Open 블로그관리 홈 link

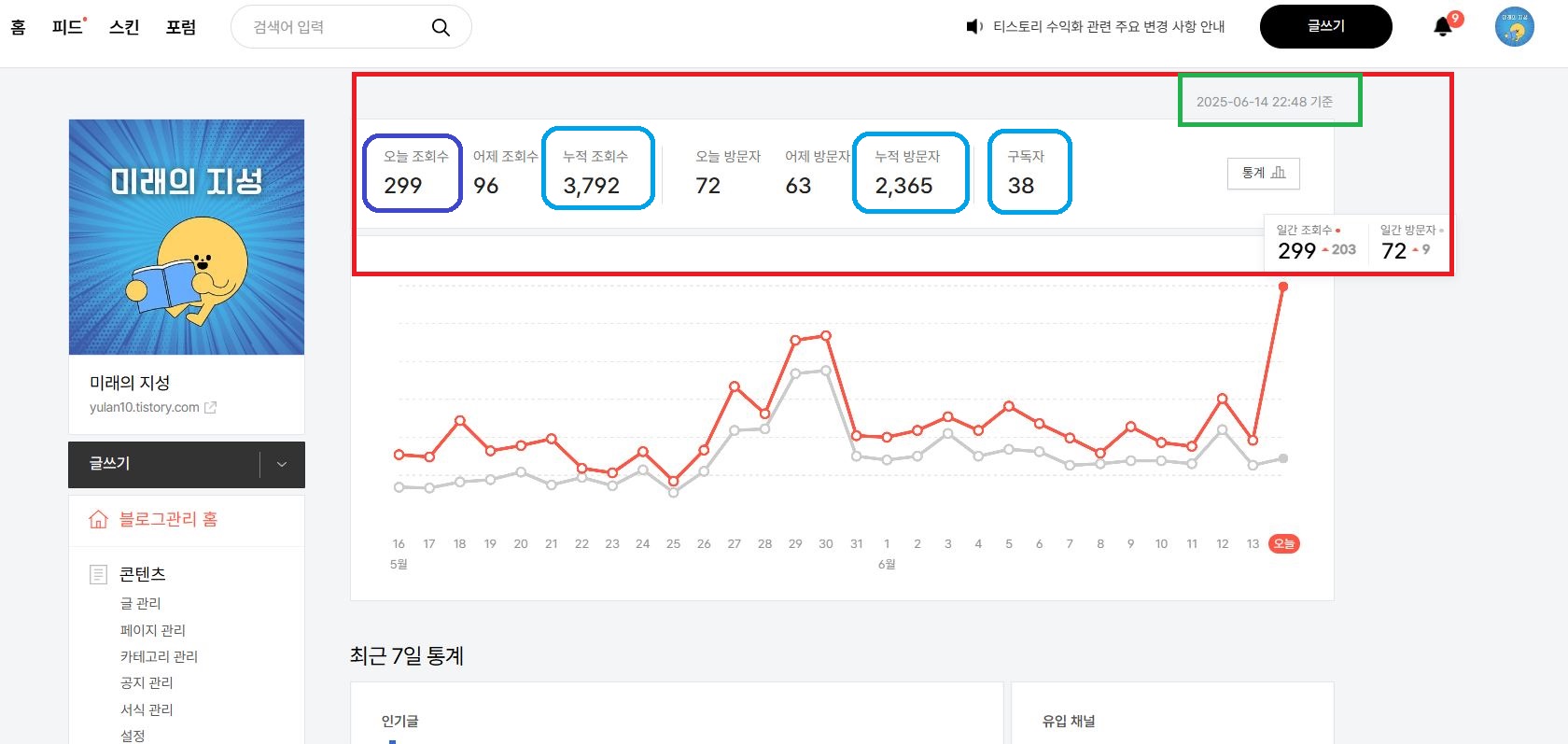(168, 519)
